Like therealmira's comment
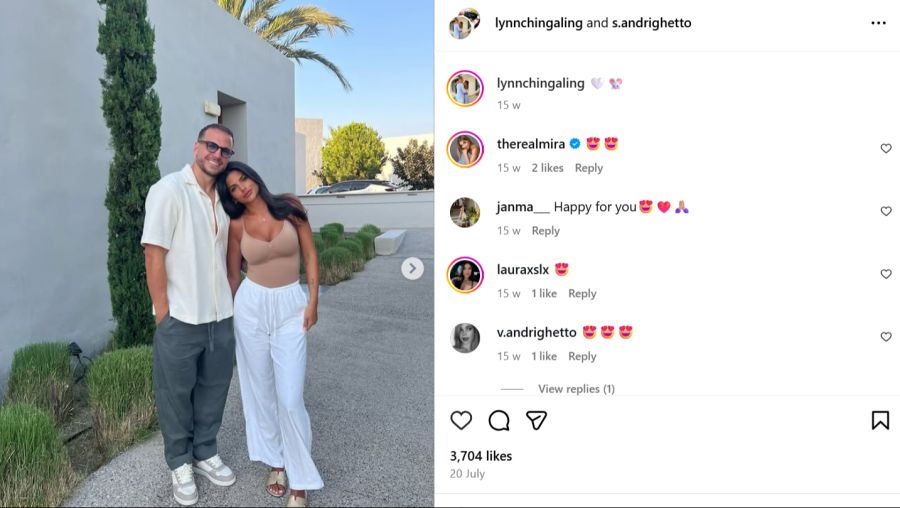Viewport: 900px width, 508px height. pyautogui.click(x=886, y=149)
